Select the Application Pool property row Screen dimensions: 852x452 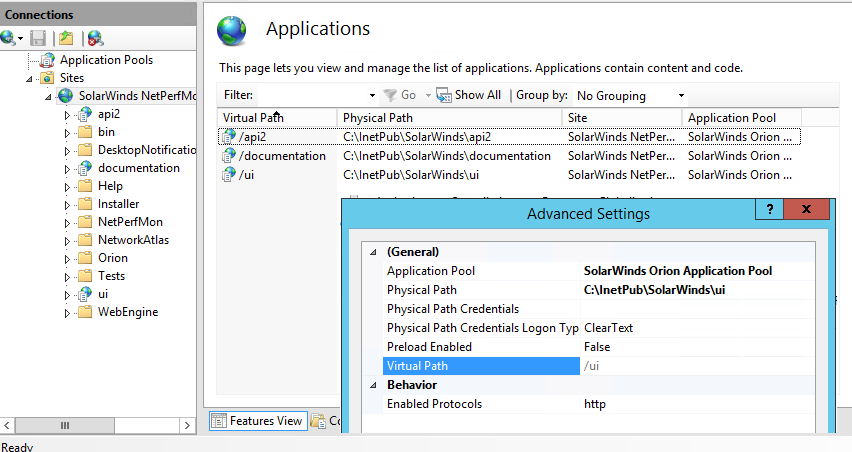tap(598, 271)
